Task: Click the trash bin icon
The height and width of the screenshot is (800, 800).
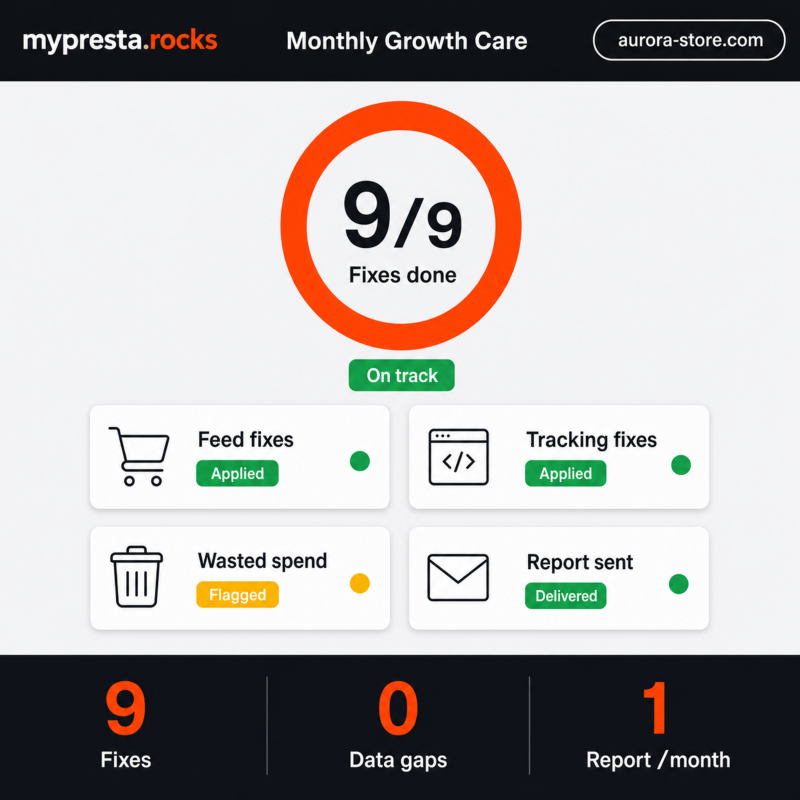Action: point(137,577)
